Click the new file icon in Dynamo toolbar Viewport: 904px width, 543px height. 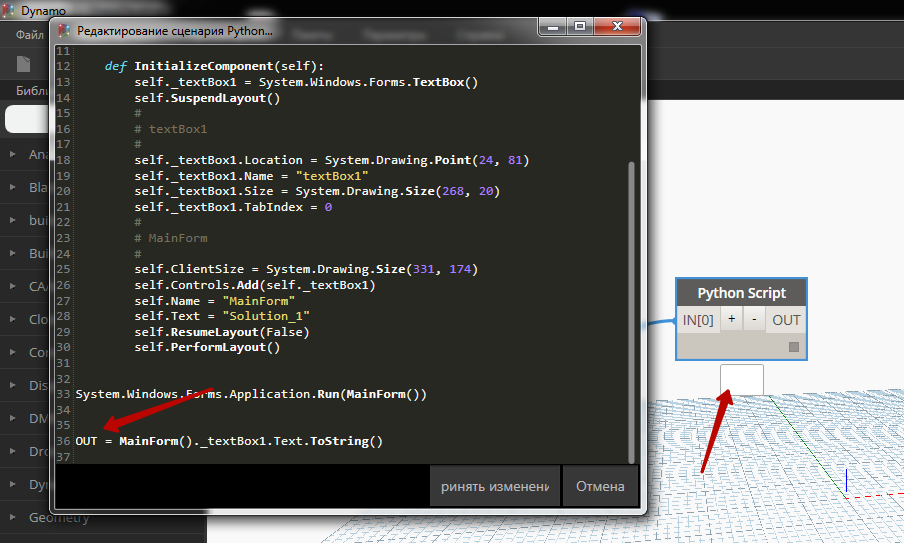click(x=24, y=64)
